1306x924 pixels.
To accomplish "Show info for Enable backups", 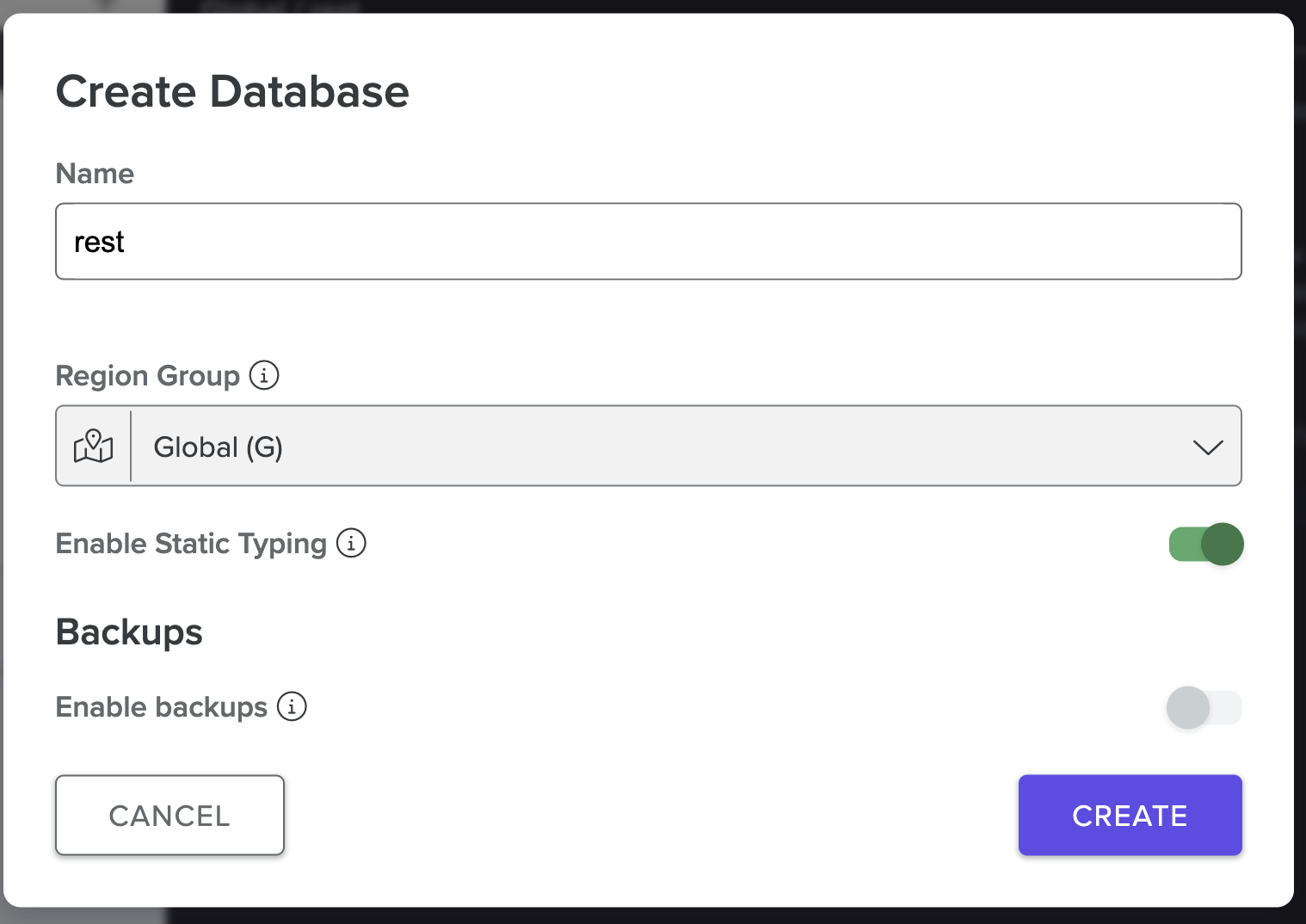I will click(292, 706).
